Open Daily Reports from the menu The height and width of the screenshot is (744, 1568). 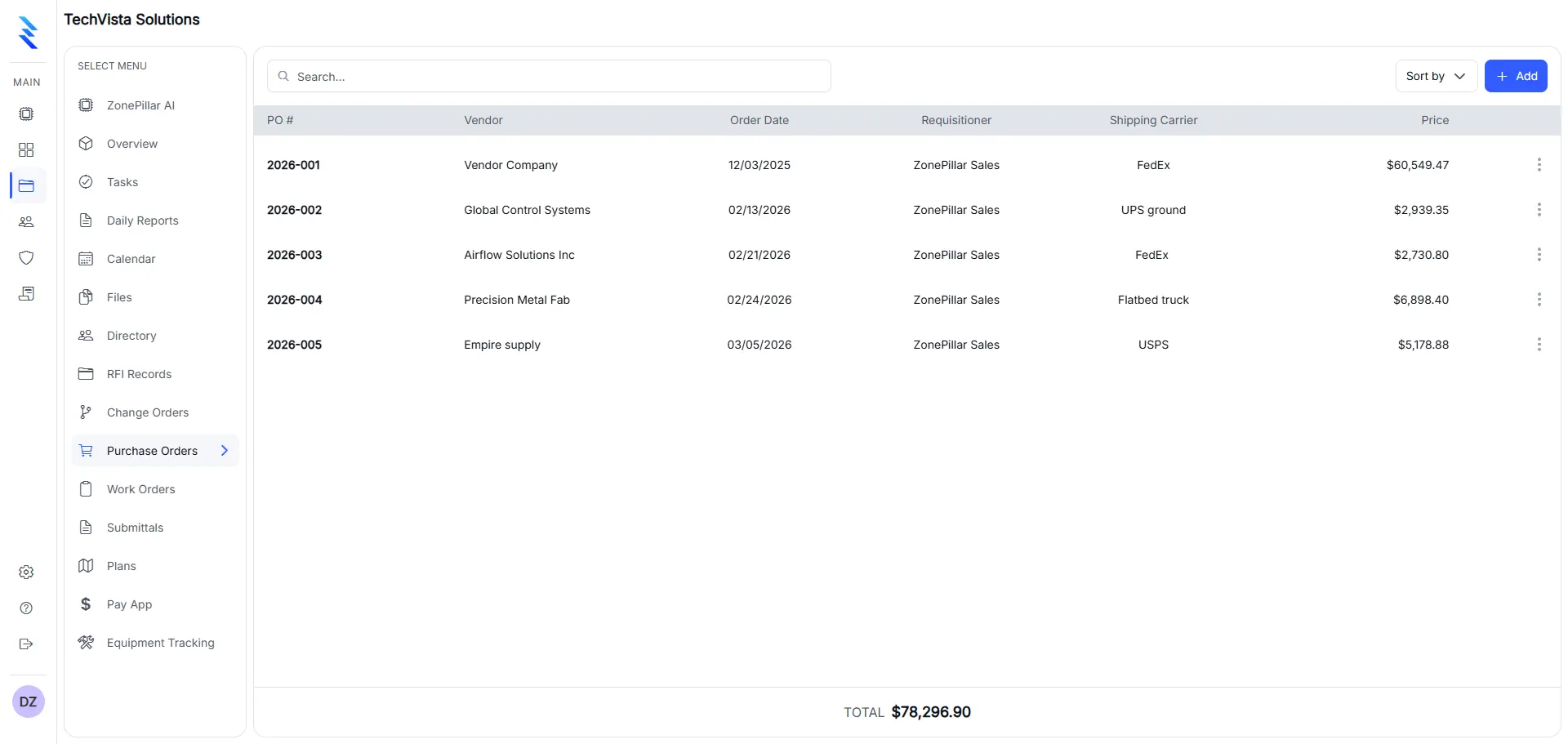142,221
